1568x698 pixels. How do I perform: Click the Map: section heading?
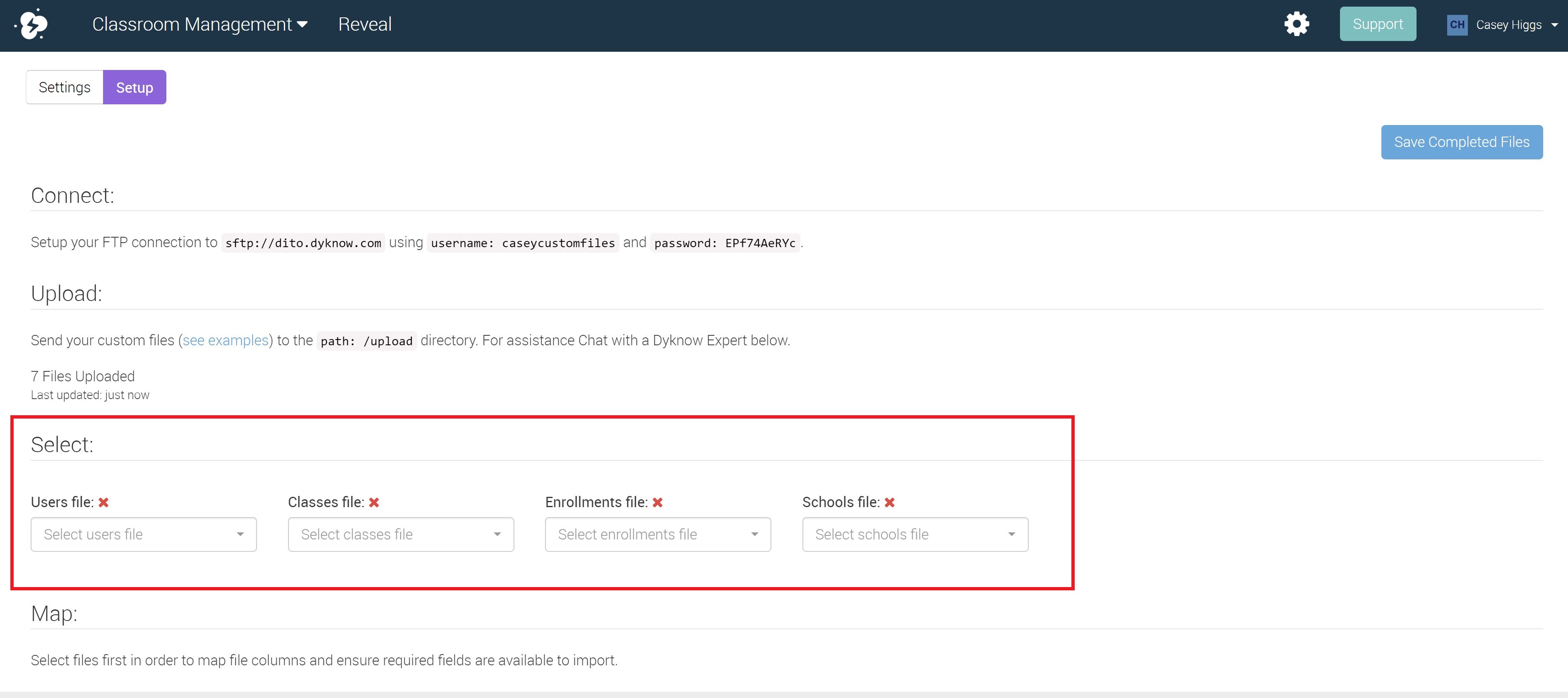tap(54, 614)
